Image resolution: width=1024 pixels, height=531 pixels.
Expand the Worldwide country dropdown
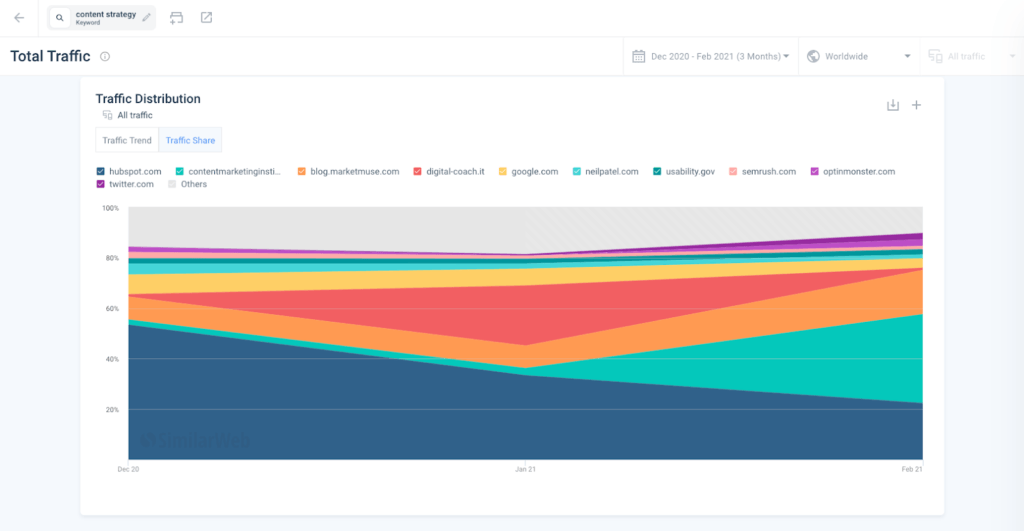(859, 57)
